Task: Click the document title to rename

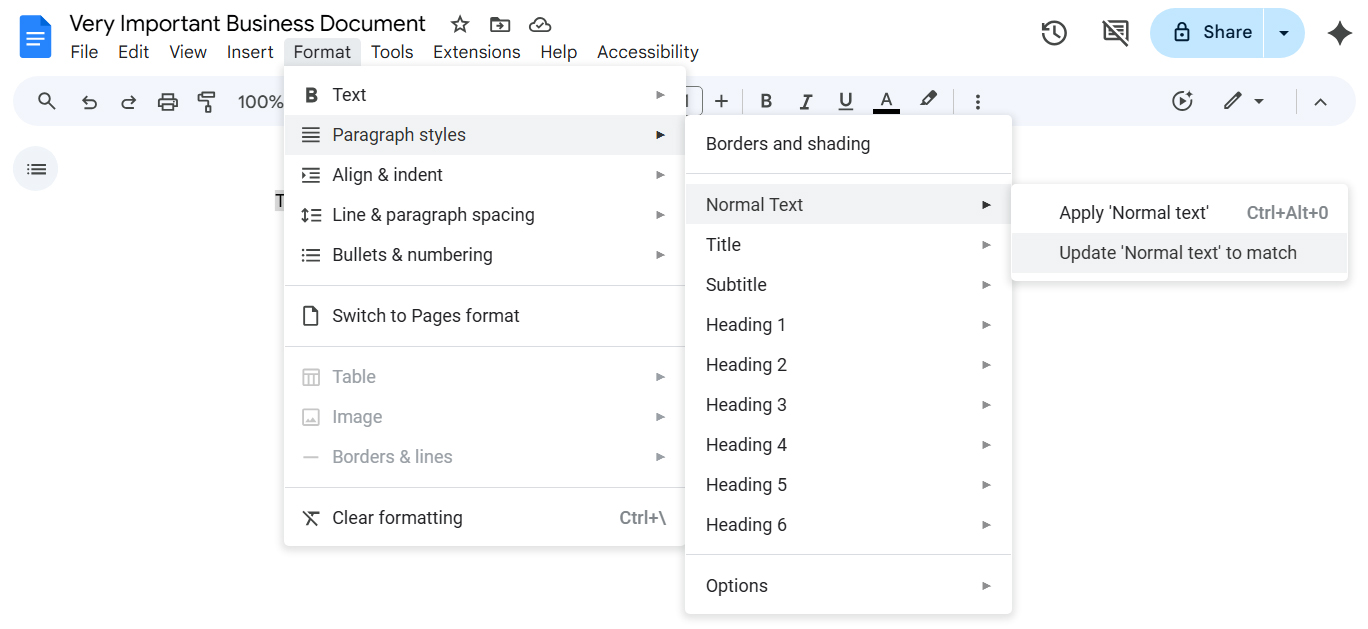Action: point(247,24)
